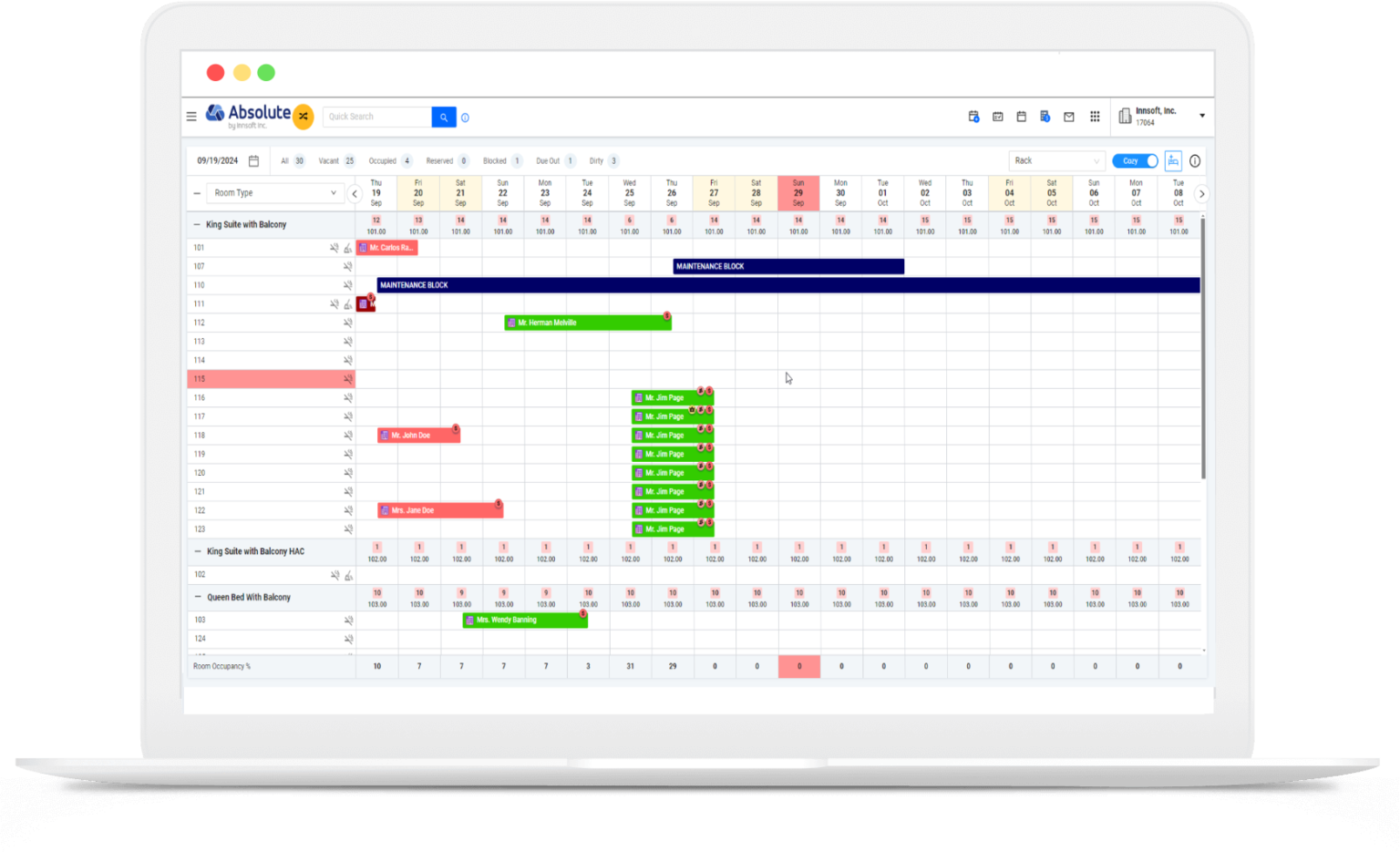Click the MAINTENANCE BLOCK bar on room 107
Screen dimensions: 1400x862
[x=787, y=266]
